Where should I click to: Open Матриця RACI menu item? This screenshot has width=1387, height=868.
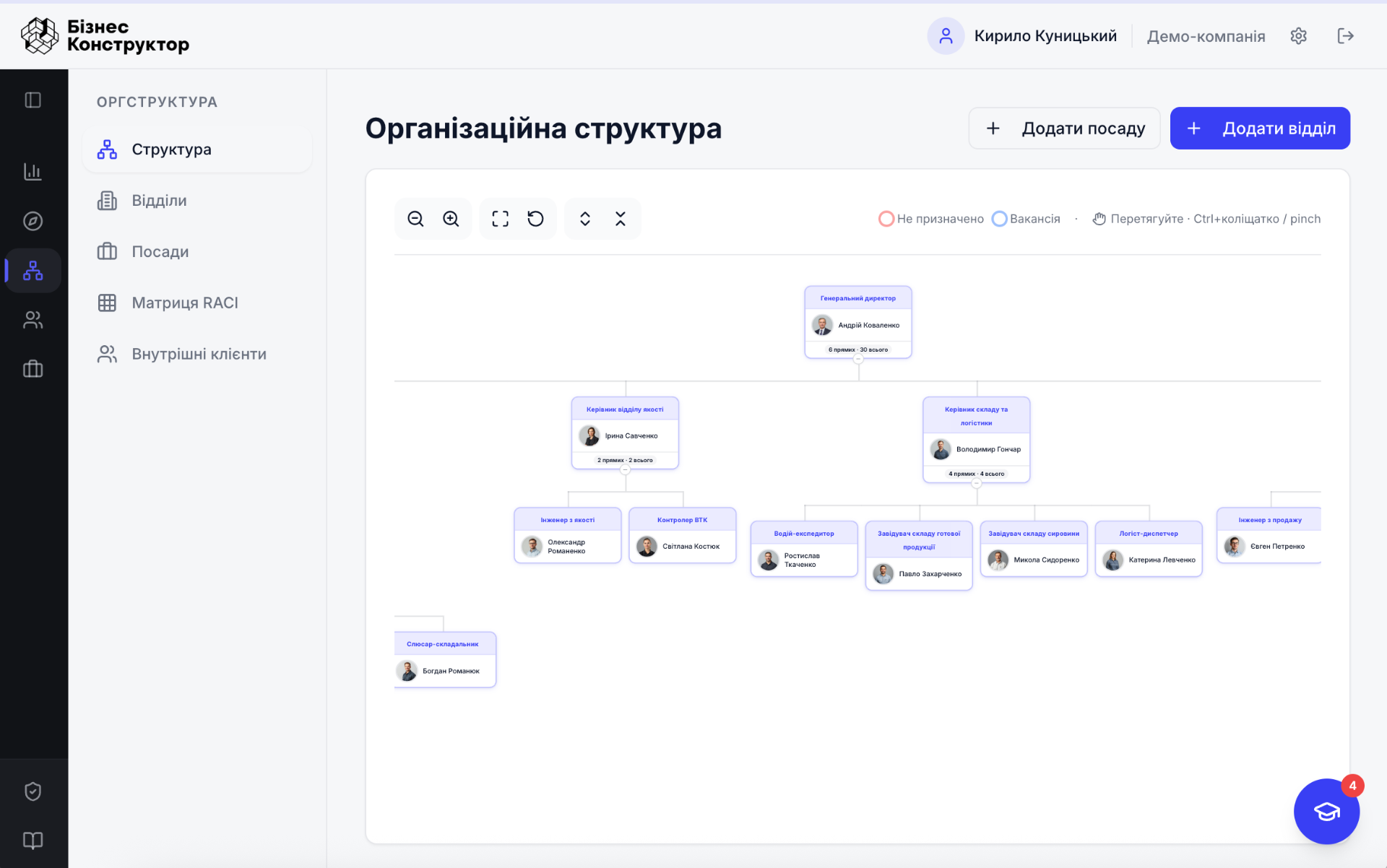click(197, 303)
